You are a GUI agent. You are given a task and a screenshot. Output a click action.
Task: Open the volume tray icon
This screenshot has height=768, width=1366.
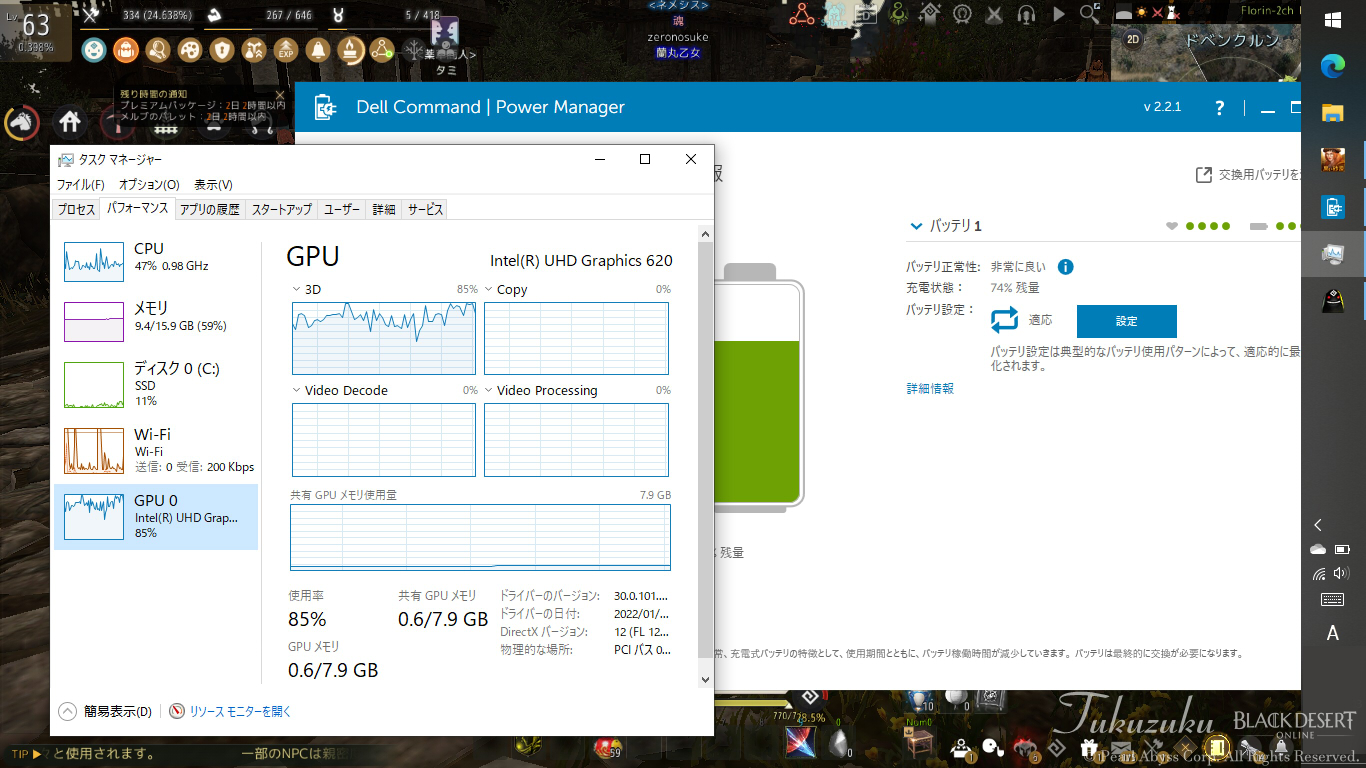pos(1342,574)
